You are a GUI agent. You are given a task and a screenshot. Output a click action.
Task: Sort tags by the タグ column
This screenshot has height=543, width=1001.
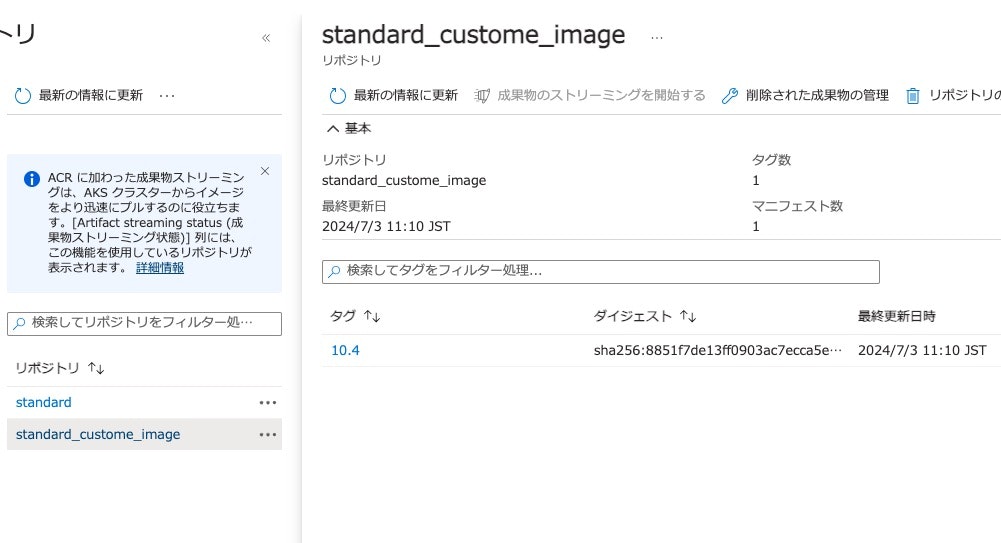coord(355,316)
